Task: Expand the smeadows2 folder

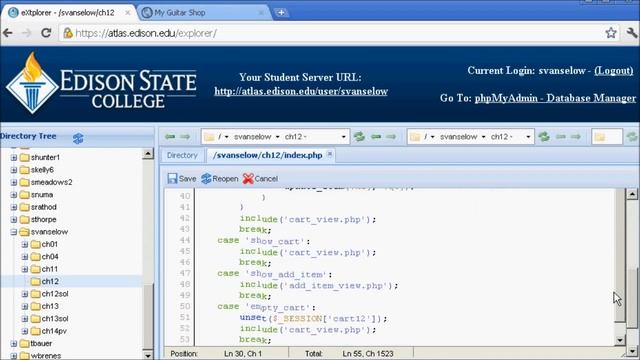Action: tap(14, 182)
